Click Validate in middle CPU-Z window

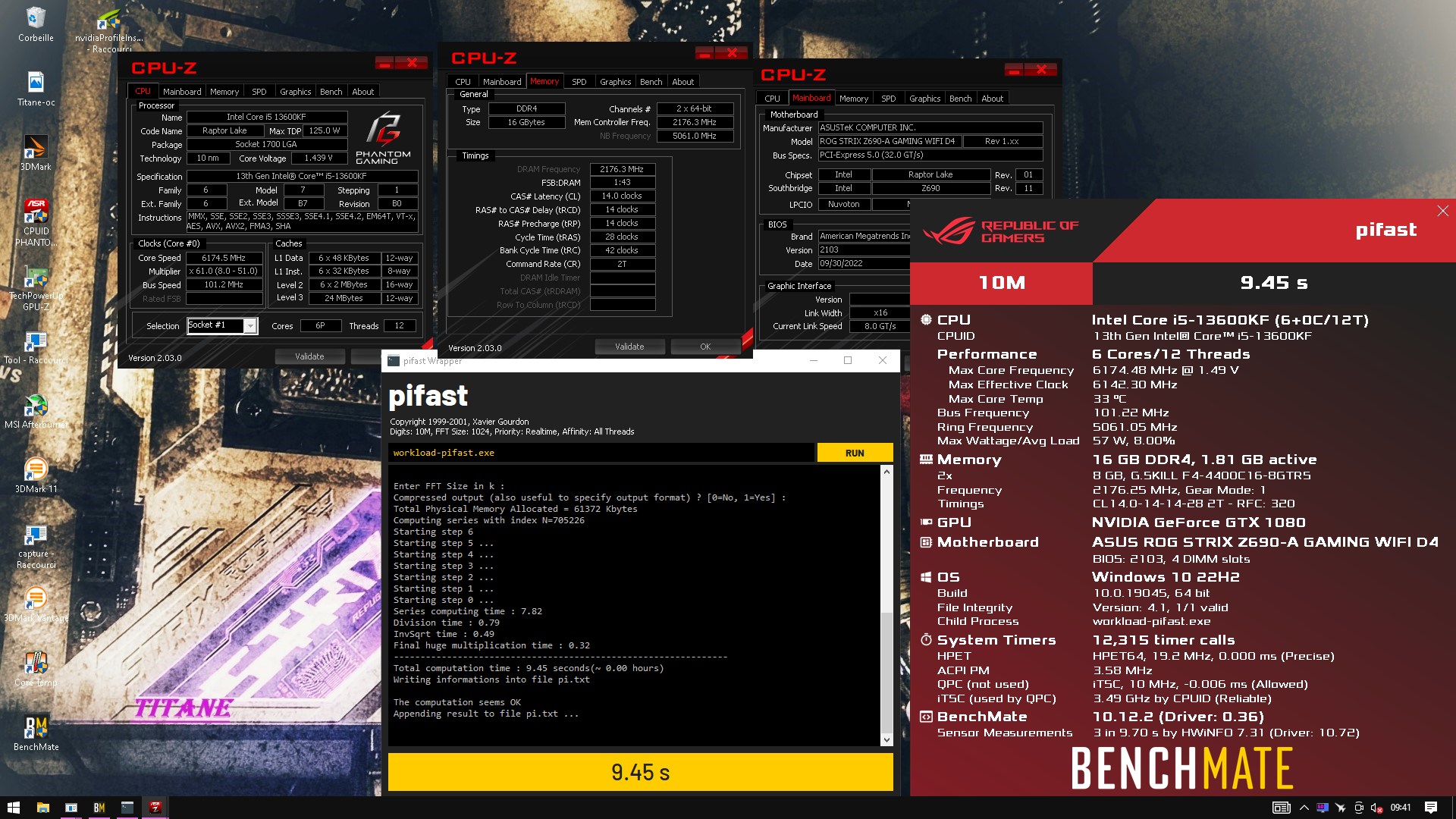click(x=629, y=347)
